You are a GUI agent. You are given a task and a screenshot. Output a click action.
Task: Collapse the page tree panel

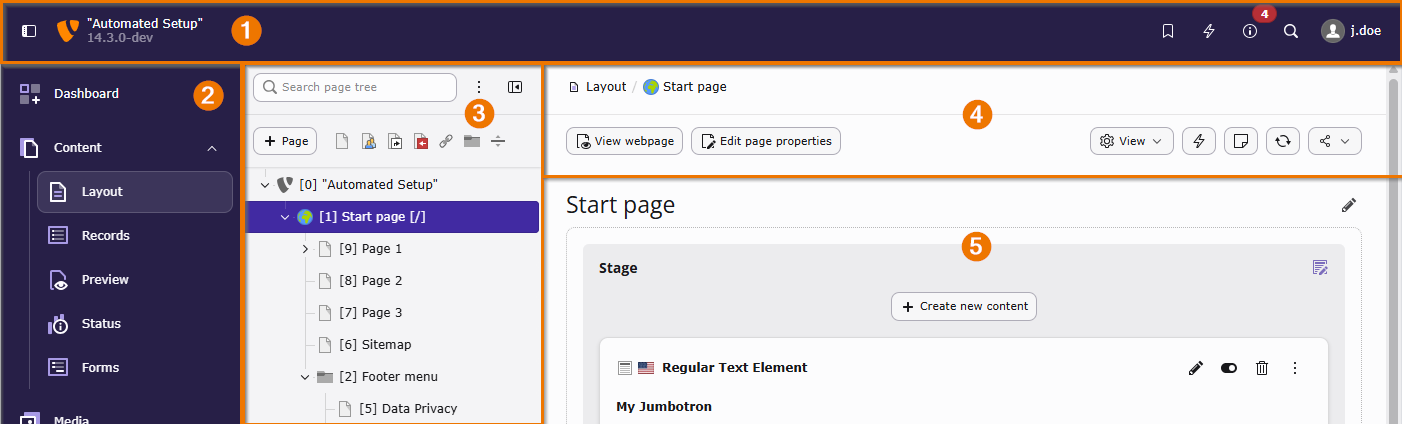tap(515, 87)
